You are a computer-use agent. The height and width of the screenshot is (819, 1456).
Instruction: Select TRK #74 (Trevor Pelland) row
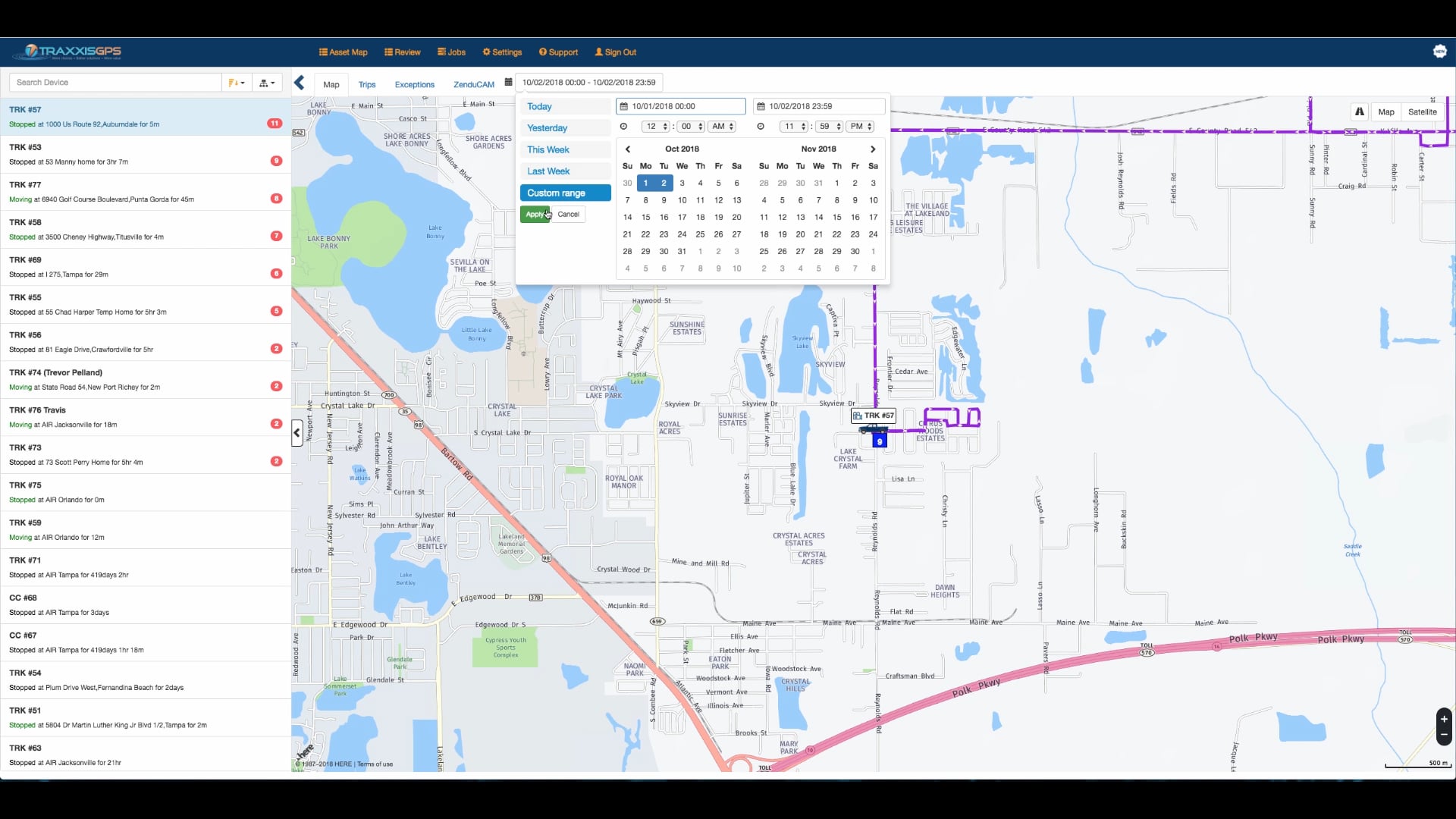(x=146, y=380)
